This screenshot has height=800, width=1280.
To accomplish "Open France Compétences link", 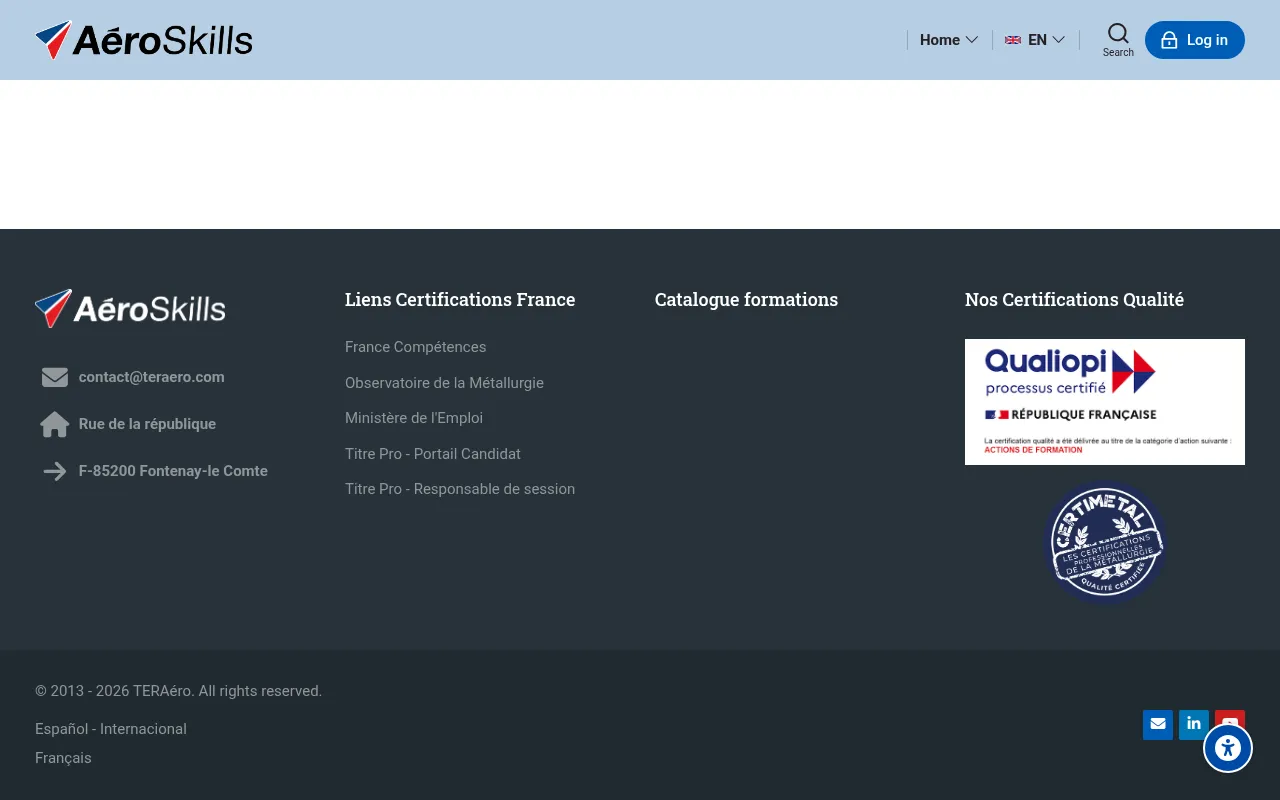I will coord(416,347).
